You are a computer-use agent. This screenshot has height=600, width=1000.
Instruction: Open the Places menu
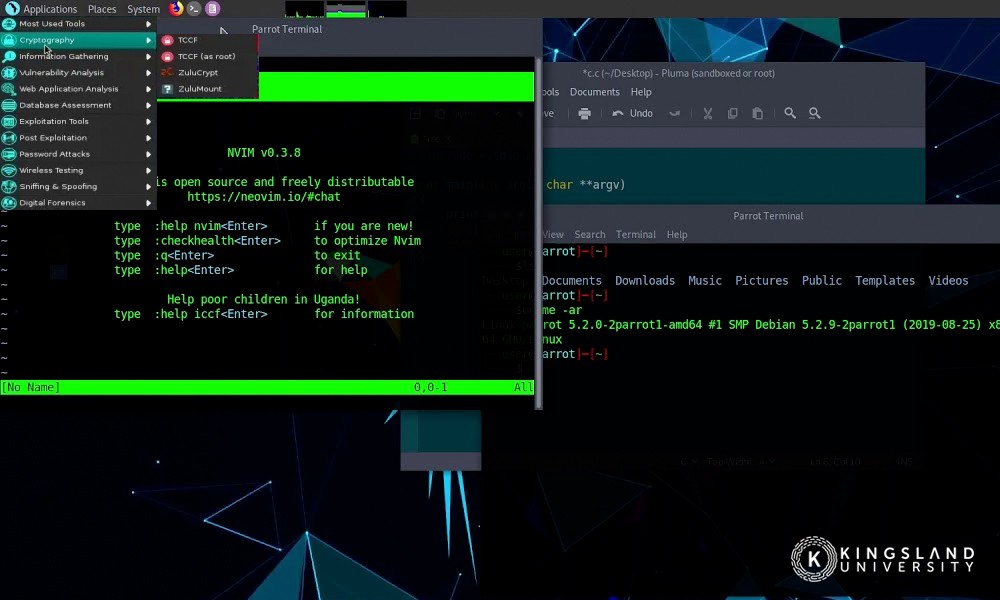[x=102, y=9]
